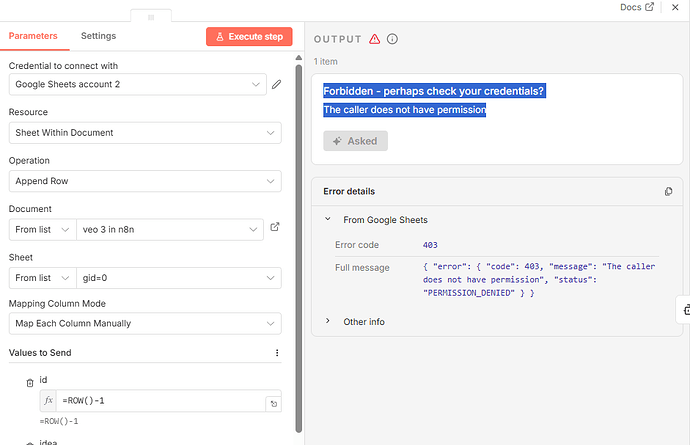The image size is (690, 445).
Task: Switch to the Settings tab
Action: (98, 36)
